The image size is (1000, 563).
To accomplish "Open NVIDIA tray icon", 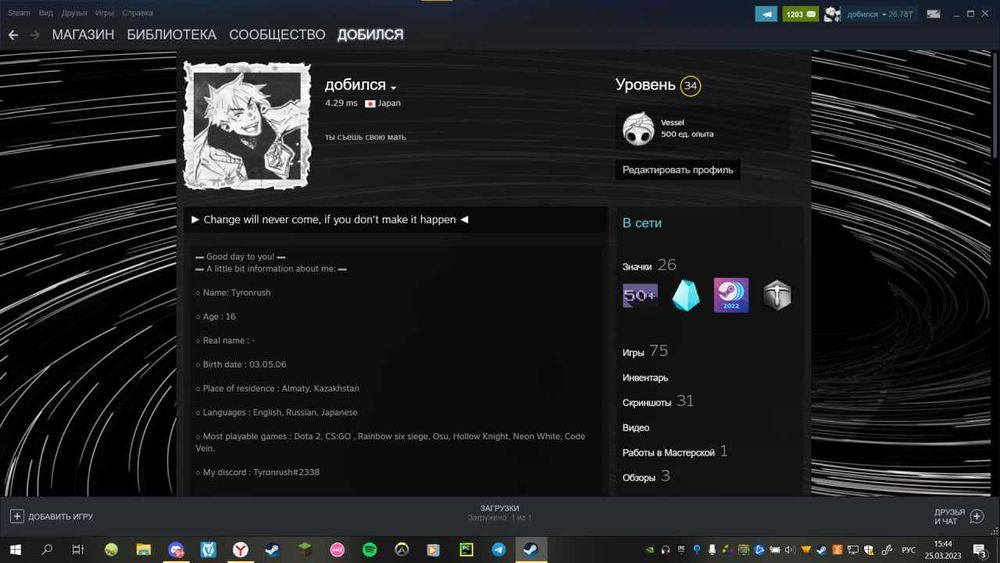I will pyautogui.click(x=649, y=550).
